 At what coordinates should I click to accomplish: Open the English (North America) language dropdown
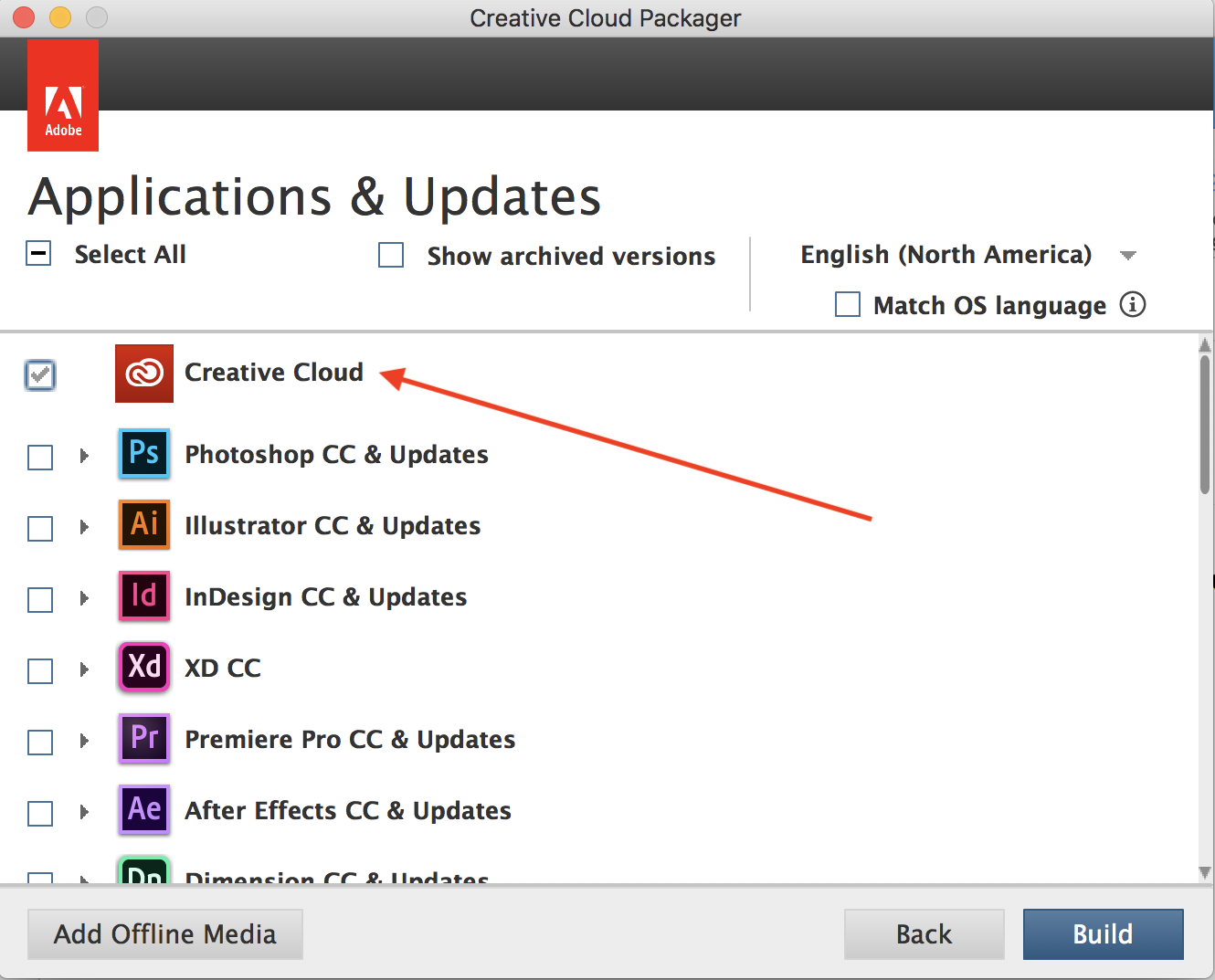pyautogui.click(x=1127, y=256)
